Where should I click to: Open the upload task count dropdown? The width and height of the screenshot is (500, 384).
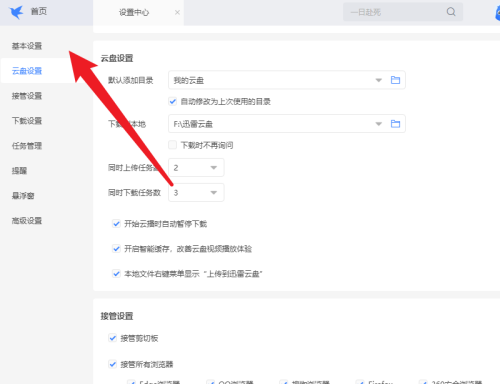196,167
